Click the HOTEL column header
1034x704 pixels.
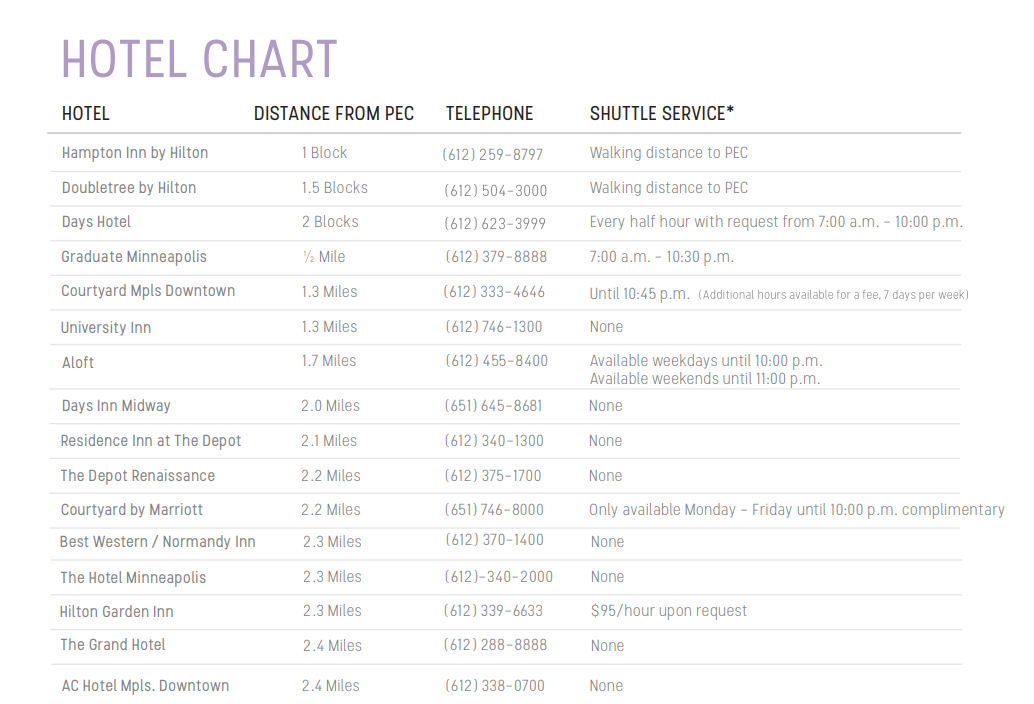(86, 113)
